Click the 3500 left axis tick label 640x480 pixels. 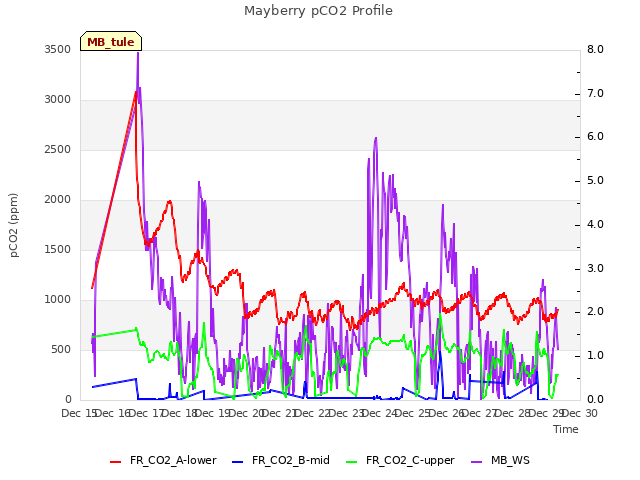click(x=58, y=49)
